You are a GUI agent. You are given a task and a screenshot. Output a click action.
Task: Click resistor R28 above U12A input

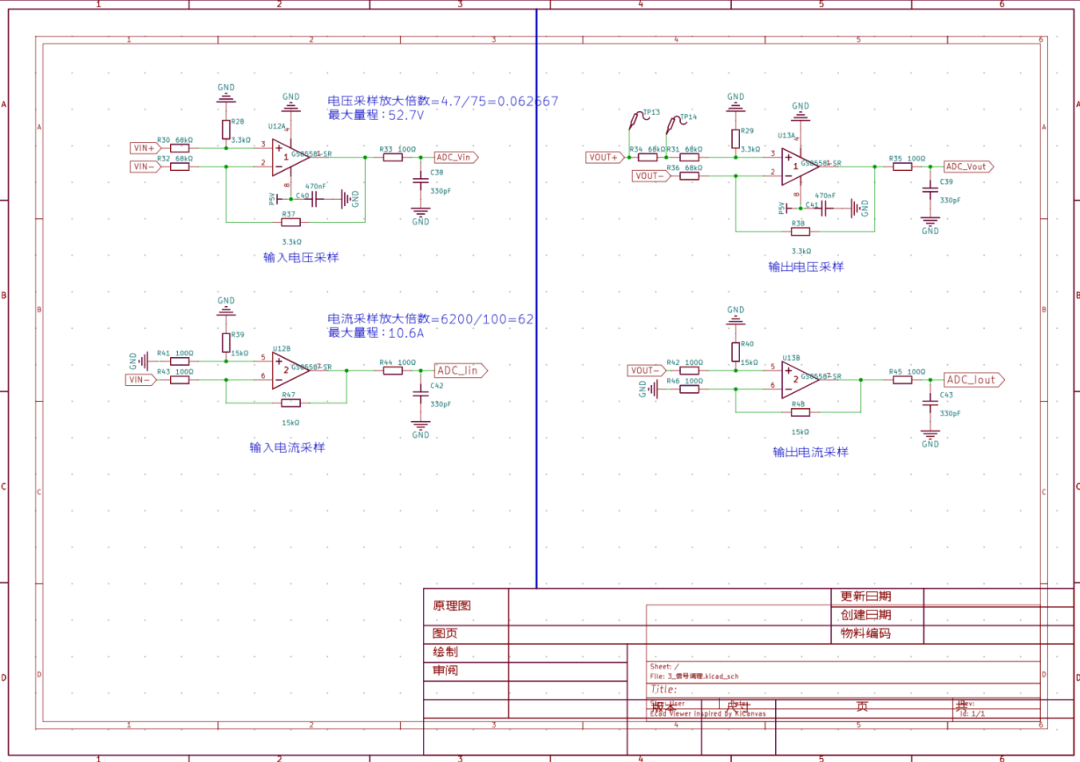click(226, 130)
